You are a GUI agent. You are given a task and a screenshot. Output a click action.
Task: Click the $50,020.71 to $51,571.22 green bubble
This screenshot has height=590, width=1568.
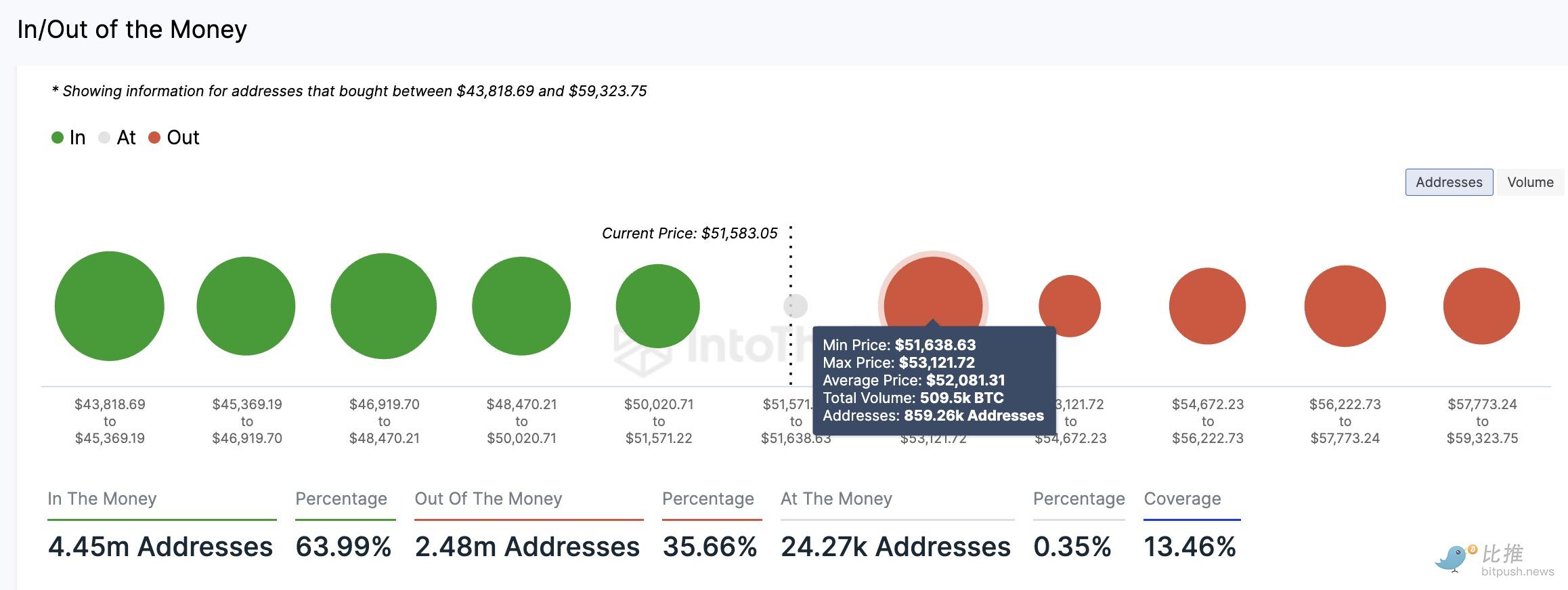coord(658,306)
